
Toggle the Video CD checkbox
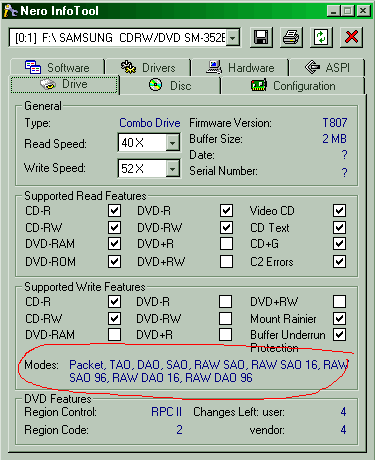(339, 211)
